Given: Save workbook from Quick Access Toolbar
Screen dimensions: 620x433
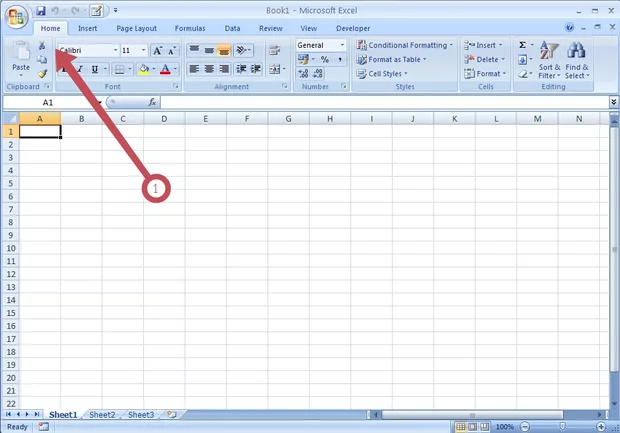Looking at the screenshot, I should pyautogui.click(x=41, y=11).
